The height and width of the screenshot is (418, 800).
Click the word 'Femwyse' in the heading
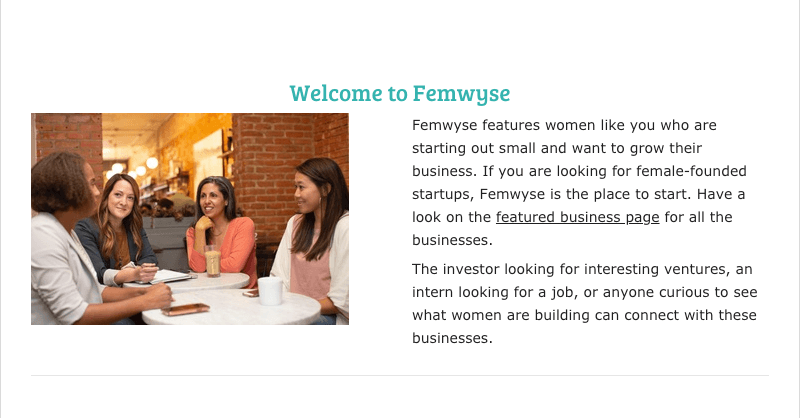click(462, 94)
